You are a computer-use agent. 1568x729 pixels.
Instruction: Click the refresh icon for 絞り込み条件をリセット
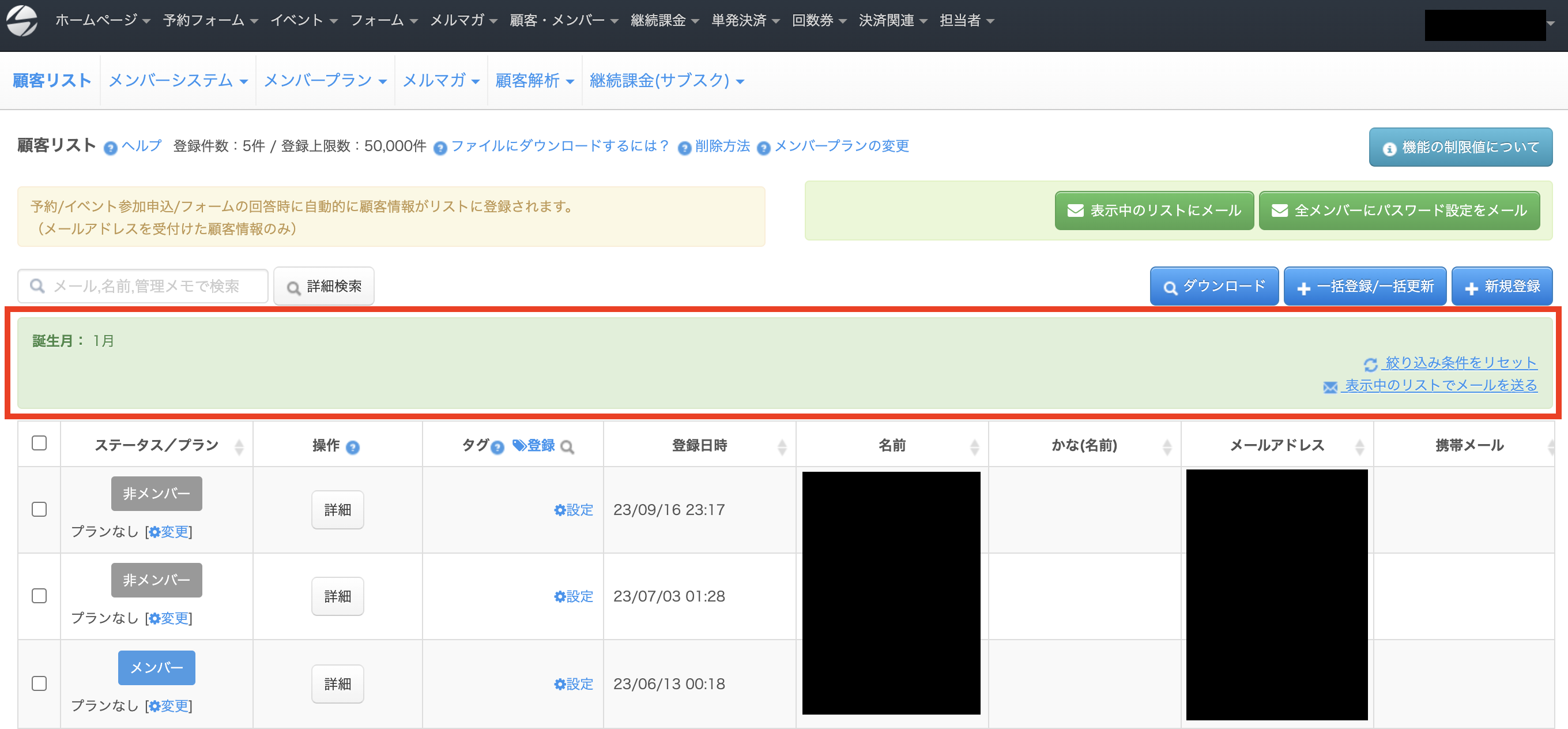point(1370,364)
